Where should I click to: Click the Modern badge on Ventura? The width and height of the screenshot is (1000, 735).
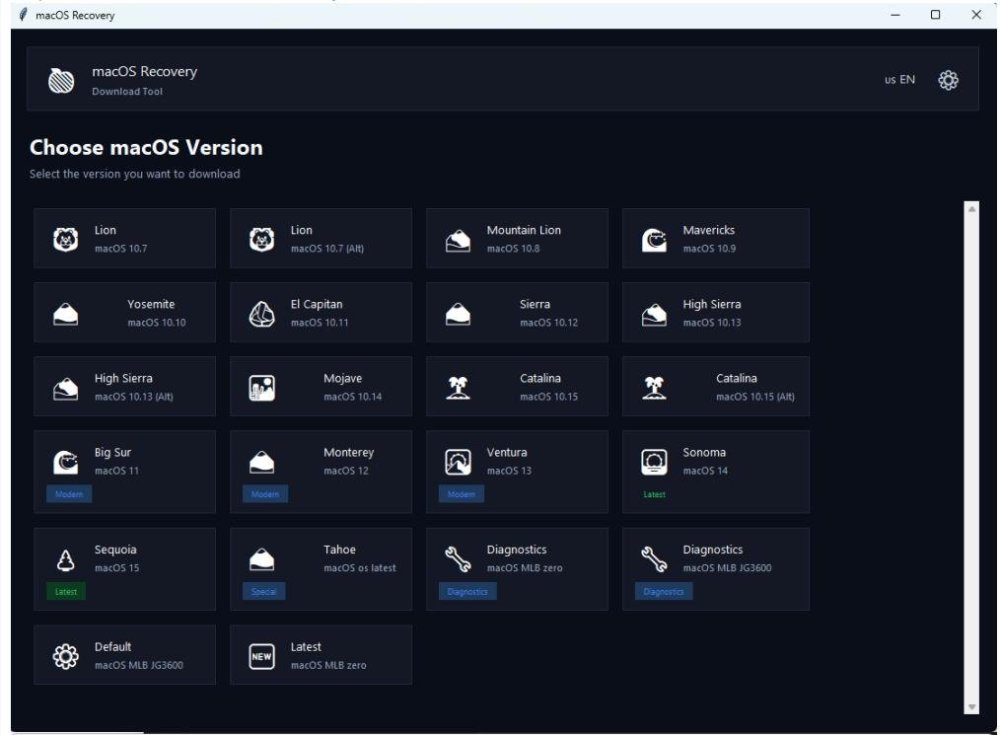(461, 494)
